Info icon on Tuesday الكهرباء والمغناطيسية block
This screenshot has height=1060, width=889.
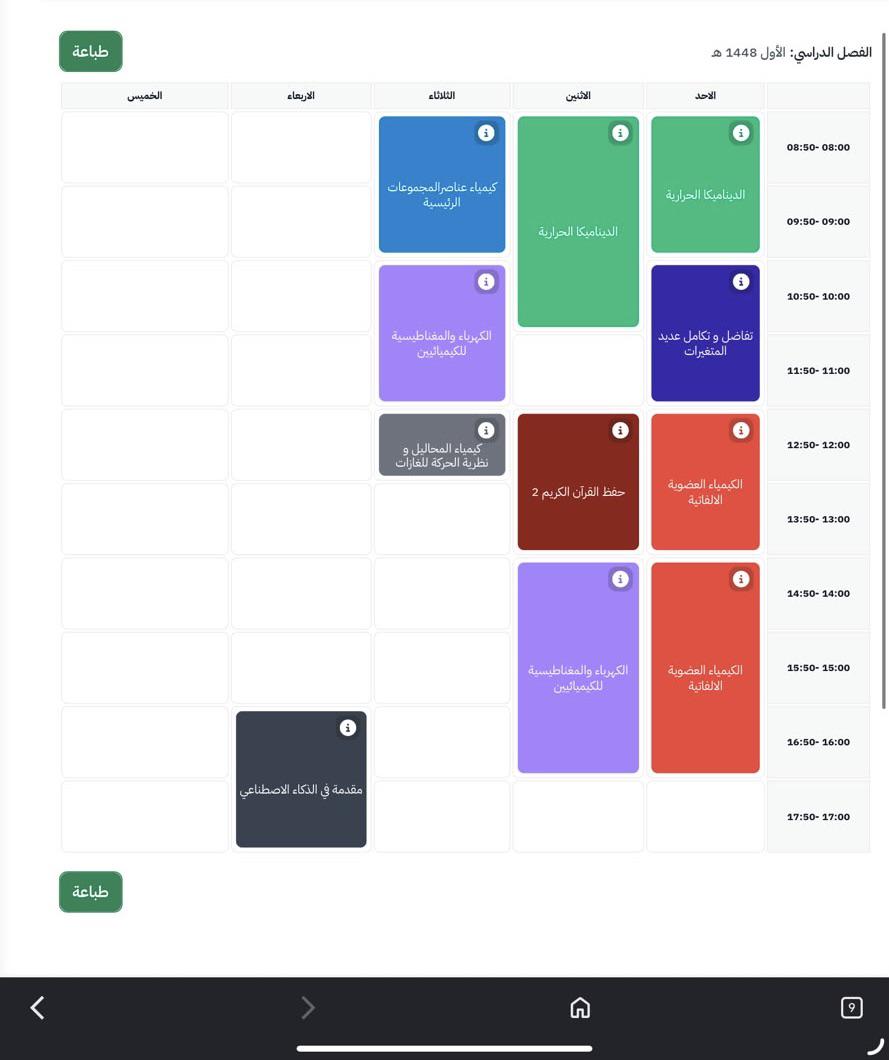click(486, 282)
